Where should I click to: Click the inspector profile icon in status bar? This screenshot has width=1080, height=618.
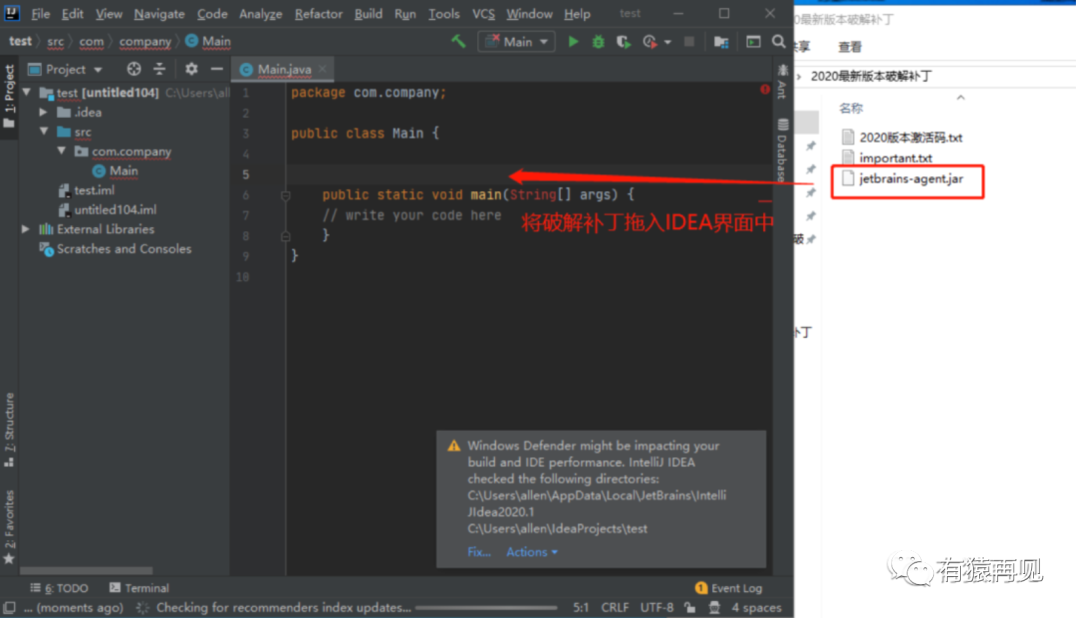[714, 608]
